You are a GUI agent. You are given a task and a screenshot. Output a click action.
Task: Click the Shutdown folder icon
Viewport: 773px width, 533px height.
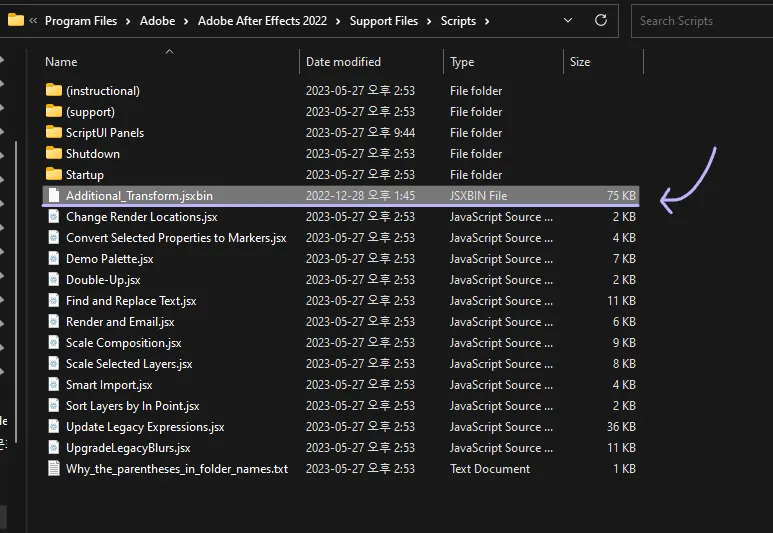click(54, 153)
